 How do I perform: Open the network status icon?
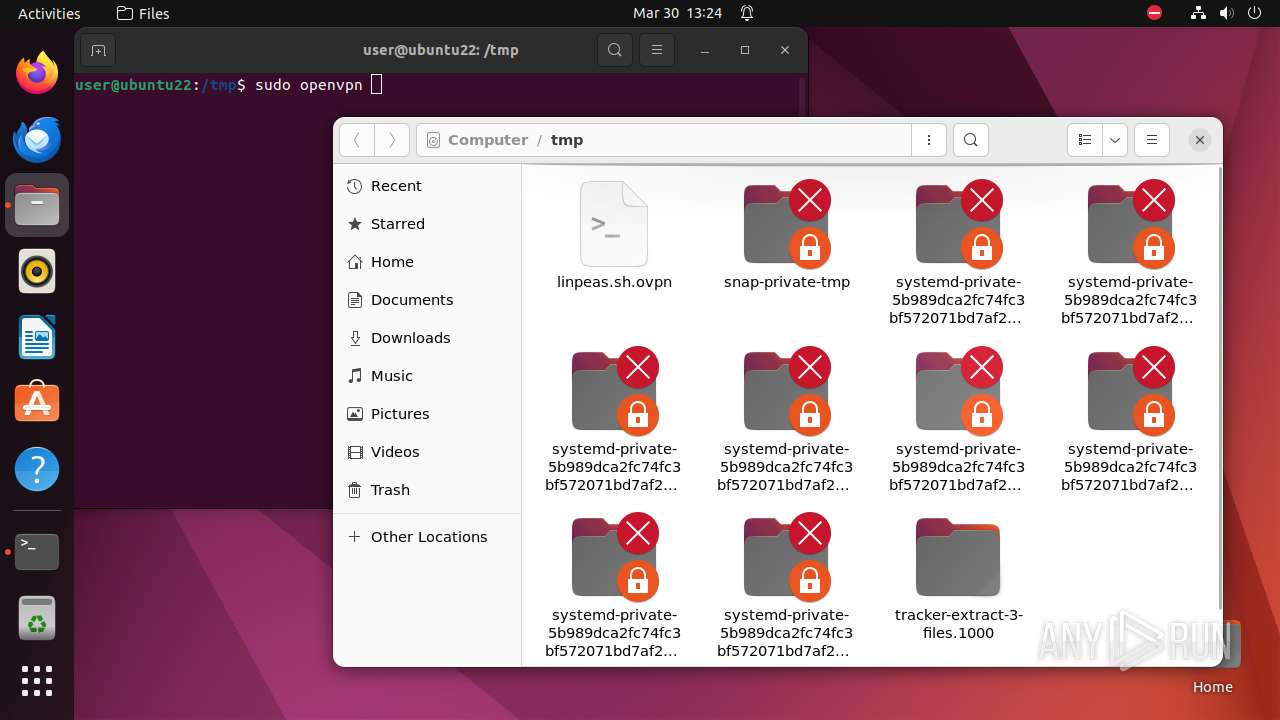[1198, 13]
